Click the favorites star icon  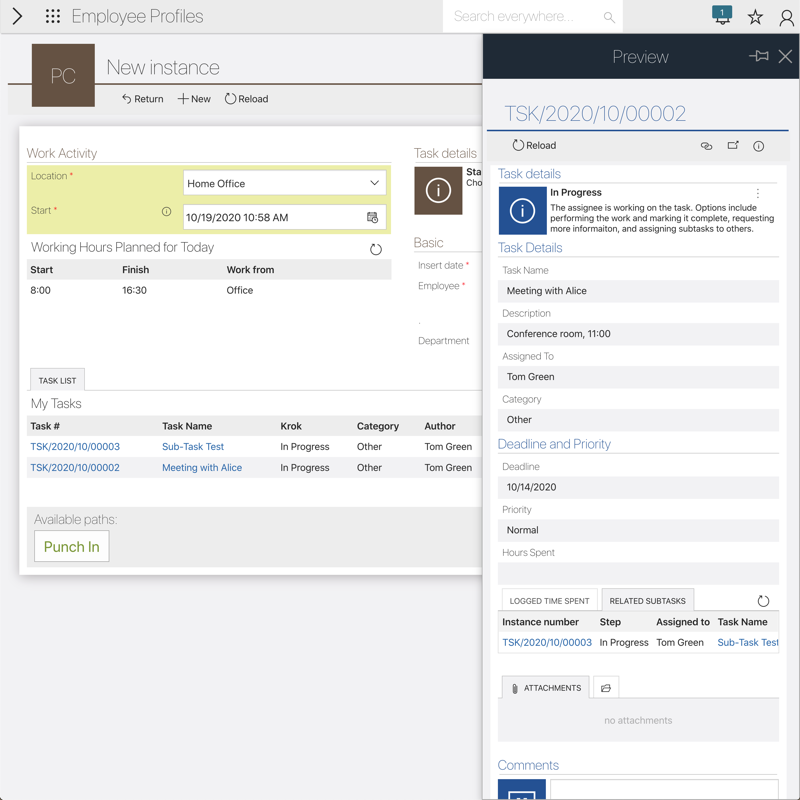point(755,17)
